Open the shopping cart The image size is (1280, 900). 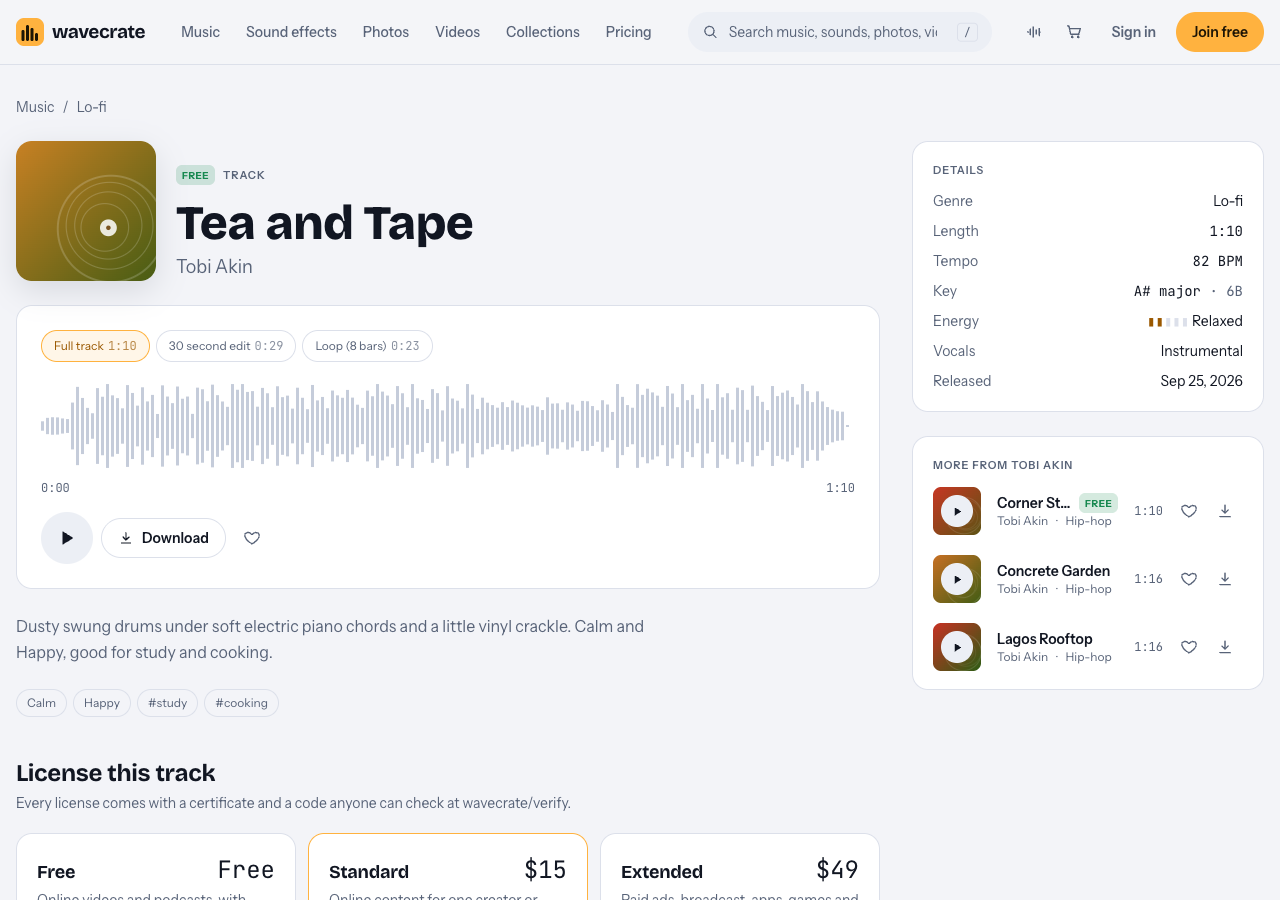pyautogui.click(x=1074, y=32)
